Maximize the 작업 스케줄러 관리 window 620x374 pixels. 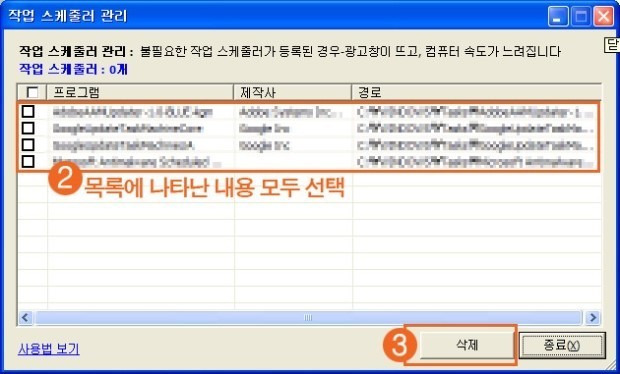click(x=580, y=17)
